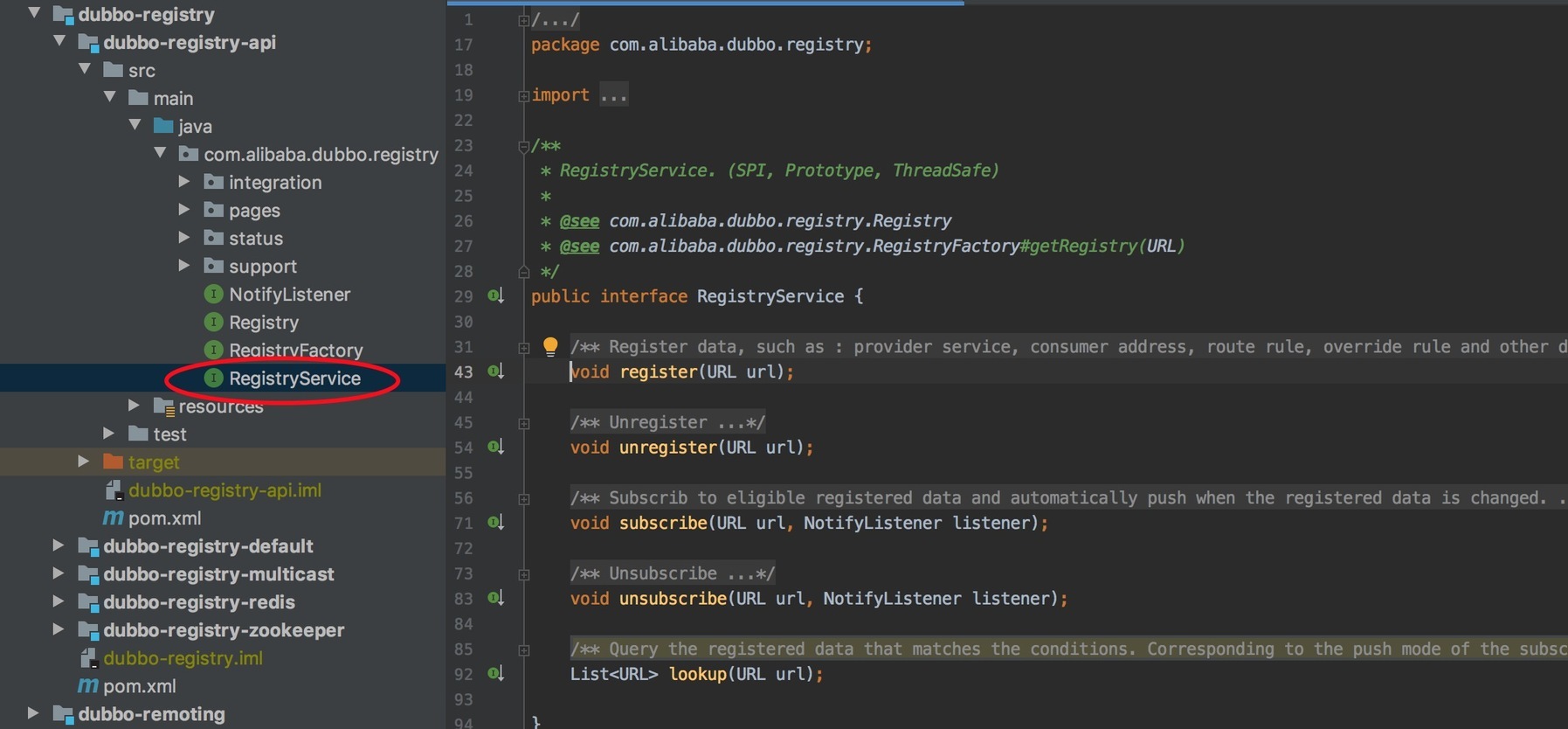This screenshot has width=1568, height=729.
Task: Collapse the dubbo-registry module
Action: click(x=34, y=13)
